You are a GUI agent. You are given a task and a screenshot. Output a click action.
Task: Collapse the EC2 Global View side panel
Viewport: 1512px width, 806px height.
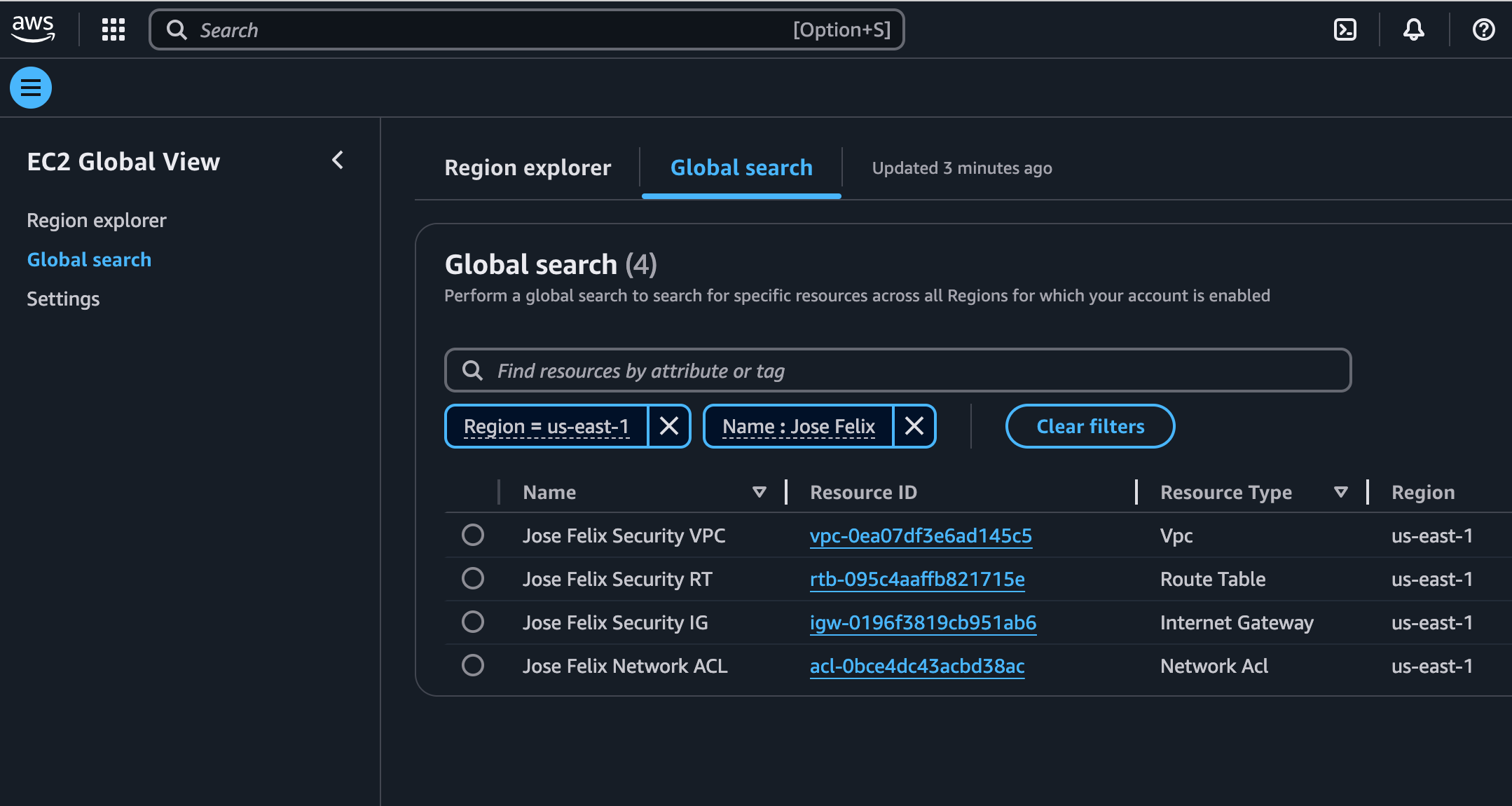click(x=338, y=160)
